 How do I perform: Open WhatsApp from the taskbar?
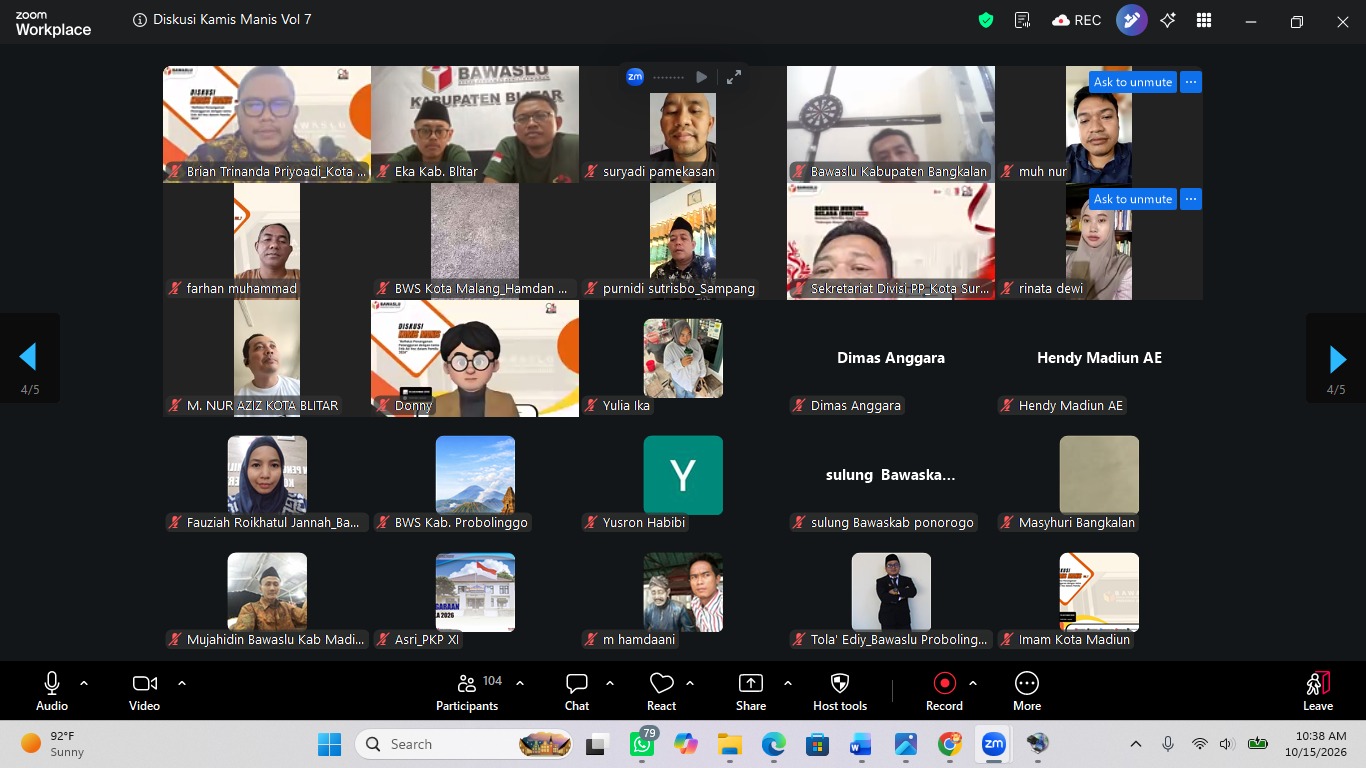(x=642, y=744)
